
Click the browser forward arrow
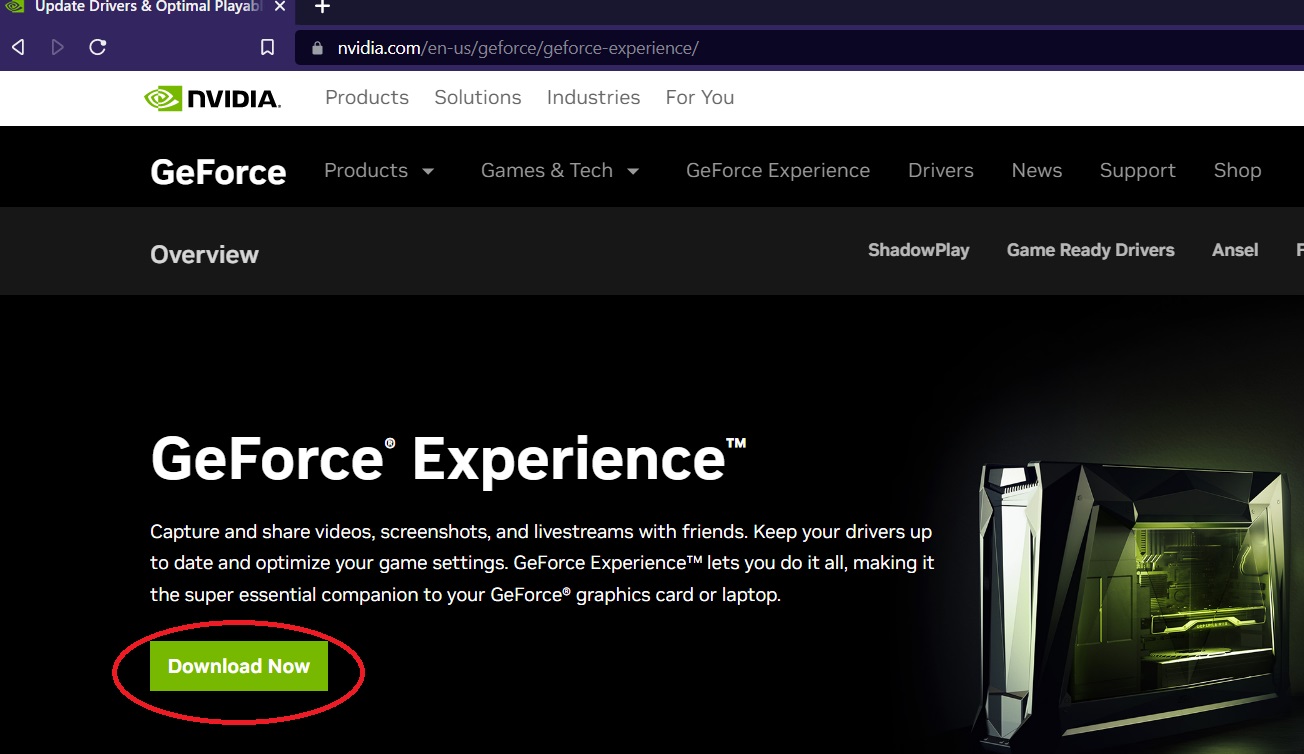pos(58,47)
